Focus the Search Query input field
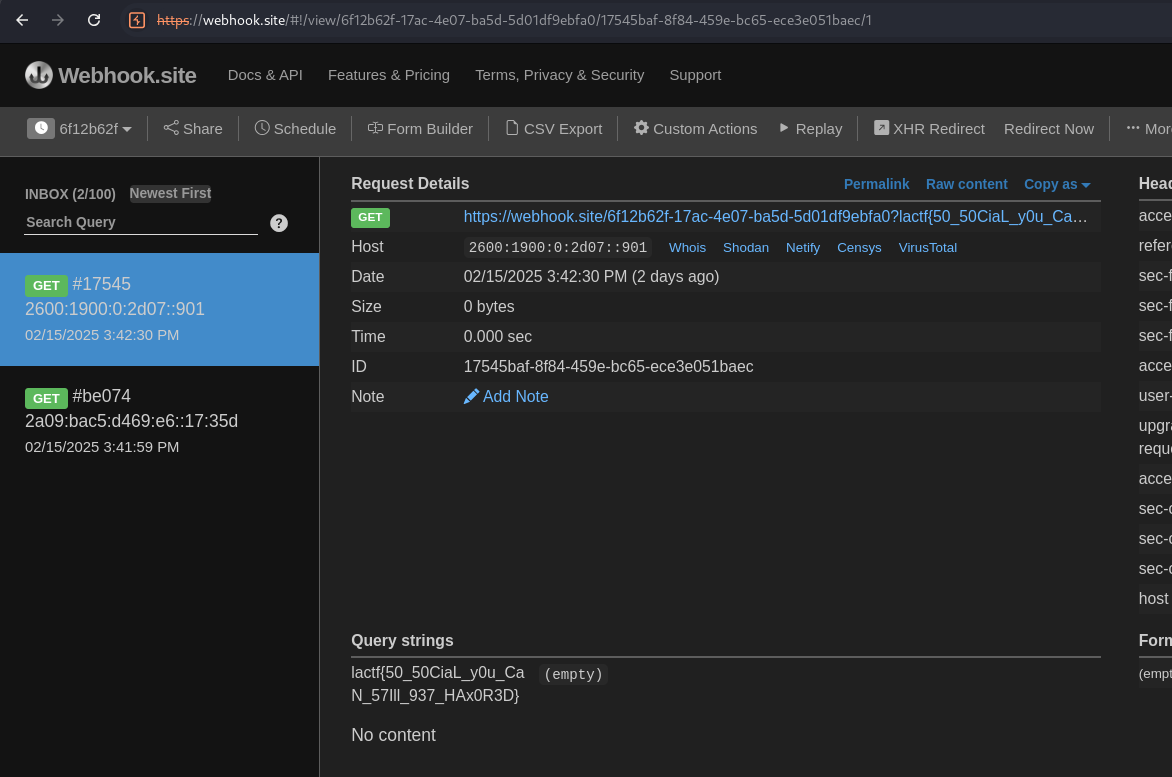The height and width of the screenshot is (777, 1172). pyautogui.click(x=140, y=222)
